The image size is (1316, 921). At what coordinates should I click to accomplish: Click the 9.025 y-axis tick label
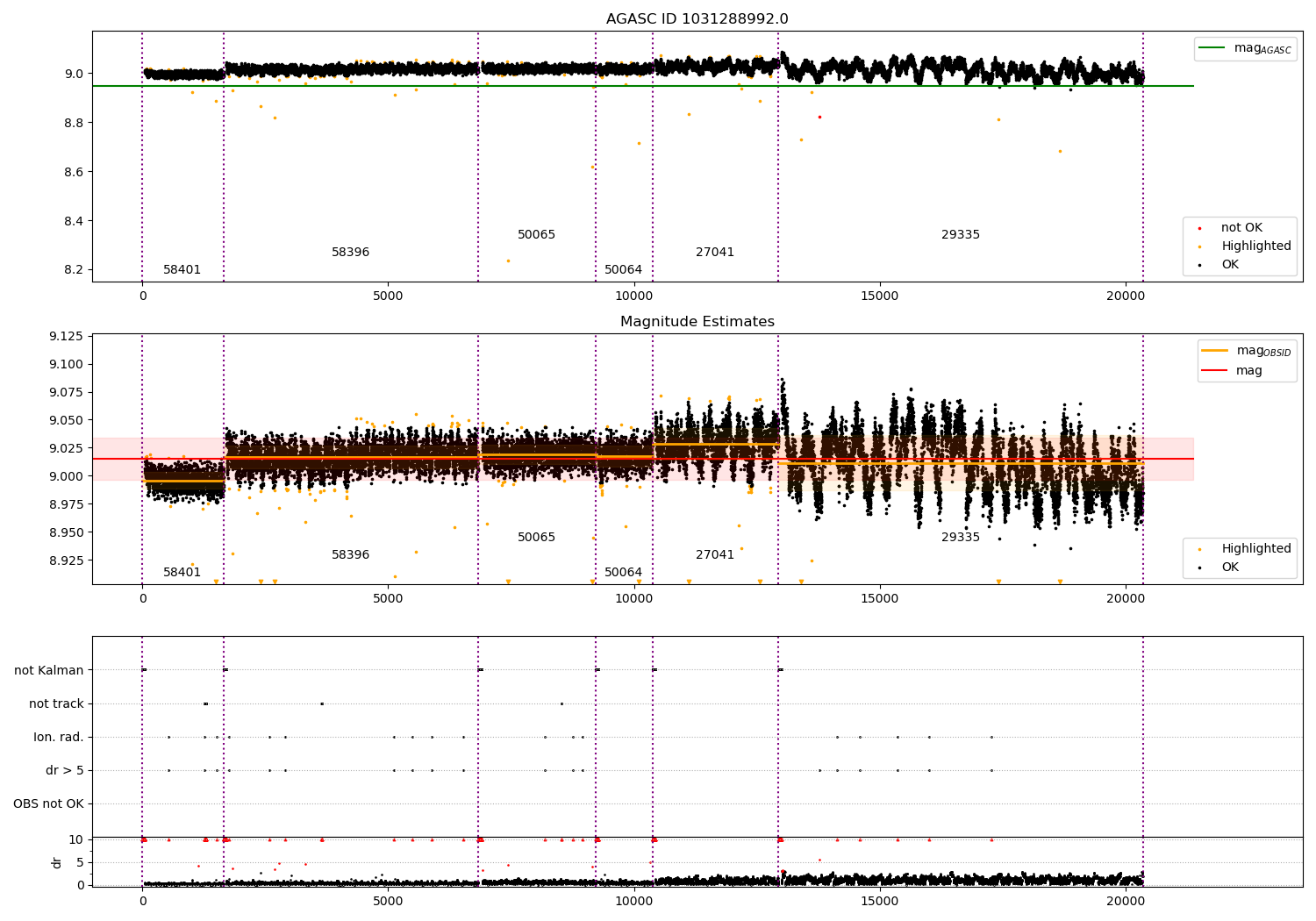tap(67, 449)
